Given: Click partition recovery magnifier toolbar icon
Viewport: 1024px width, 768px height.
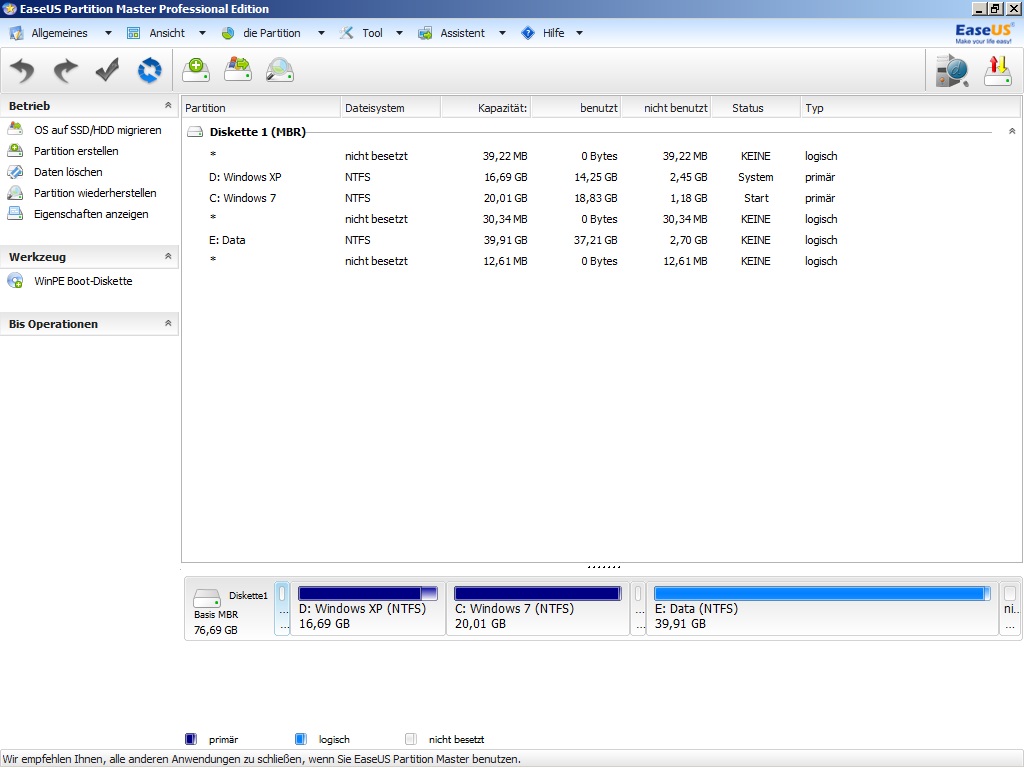Looking at the screenshot, I should pos(280,70).
